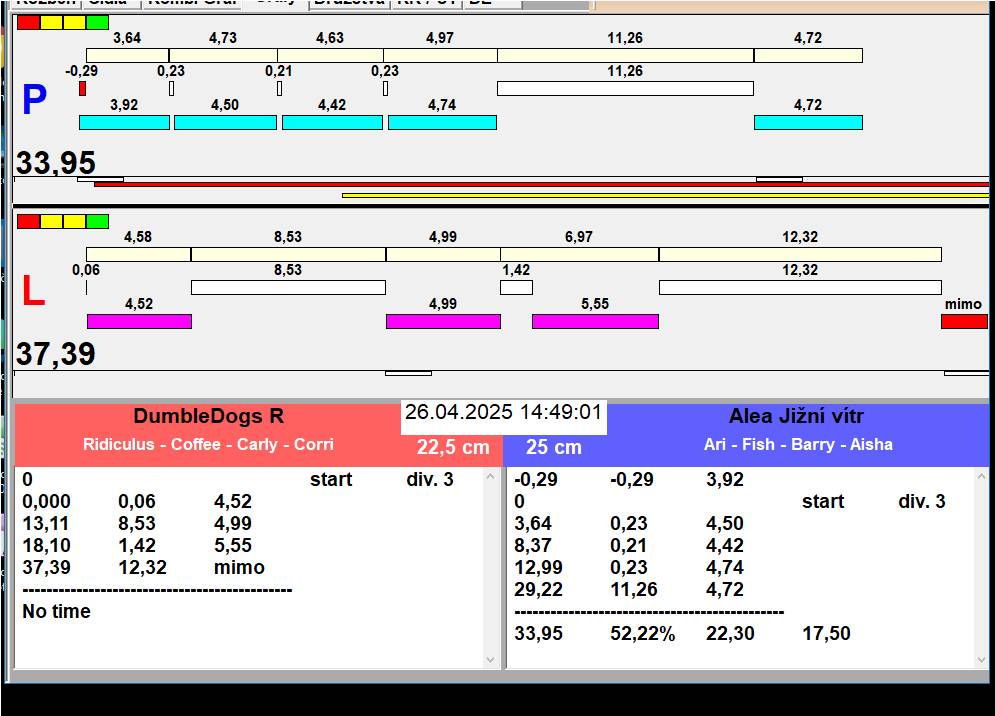The height and width of the screenshot is (716, 995).
Task: Click the green start light in lane P
Action: tap(97, 22)
